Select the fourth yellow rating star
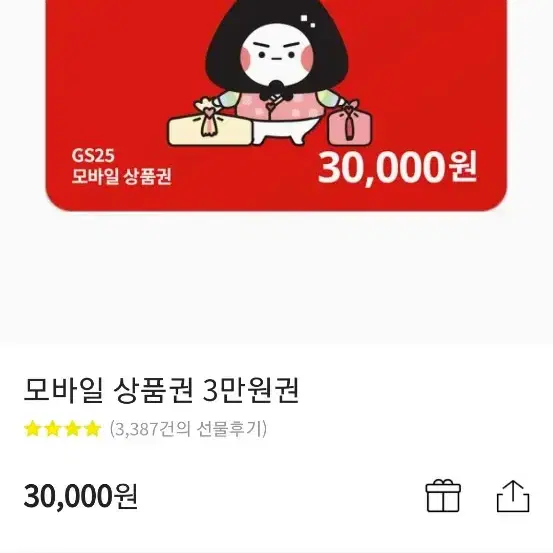The height and width of the screenshot is (553, 553). click(x=92, y=429)
